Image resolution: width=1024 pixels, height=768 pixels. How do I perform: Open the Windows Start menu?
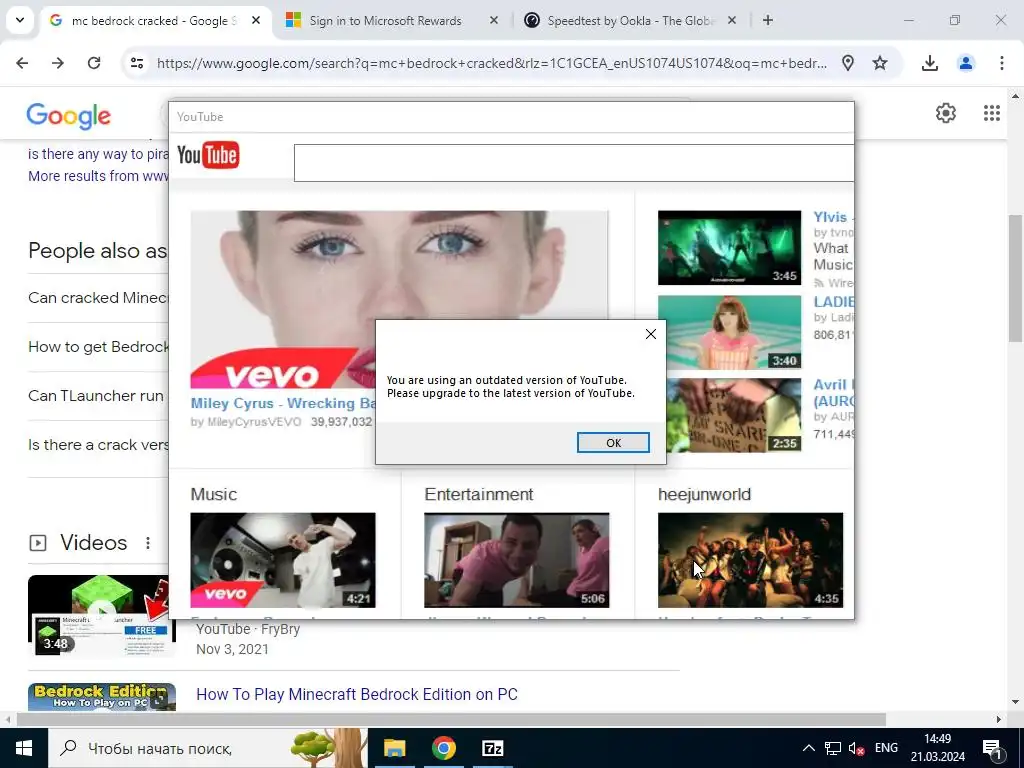click(24, 748)
